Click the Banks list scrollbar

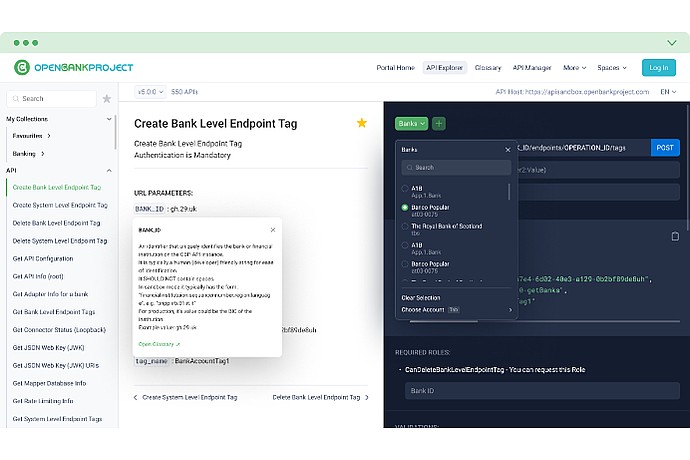(x=509, y=192)
